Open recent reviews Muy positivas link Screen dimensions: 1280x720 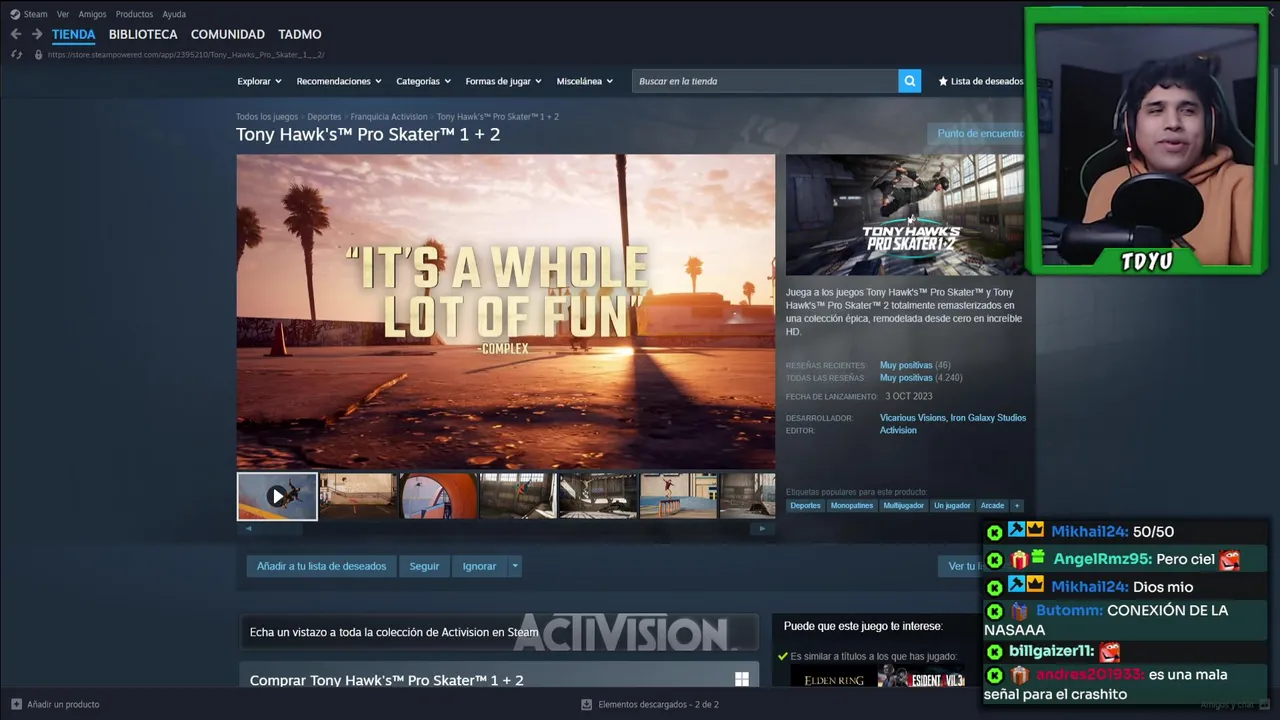pos(906,365)
